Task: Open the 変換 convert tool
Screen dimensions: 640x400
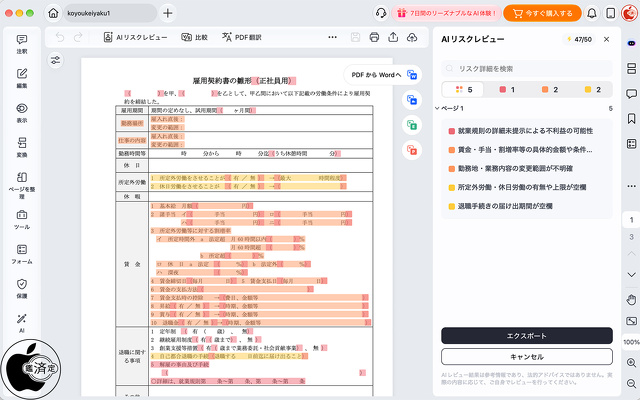Action: coord(22,147)
